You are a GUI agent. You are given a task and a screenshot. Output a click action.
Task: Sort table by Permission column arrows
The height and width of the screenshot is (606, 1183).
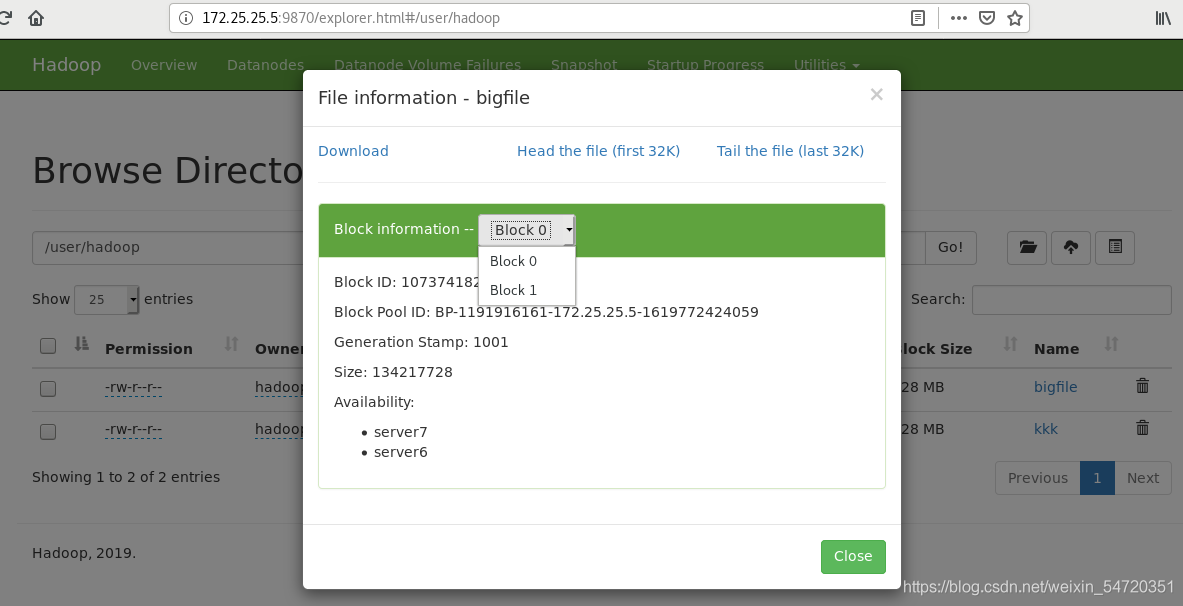tap(231, 344)
